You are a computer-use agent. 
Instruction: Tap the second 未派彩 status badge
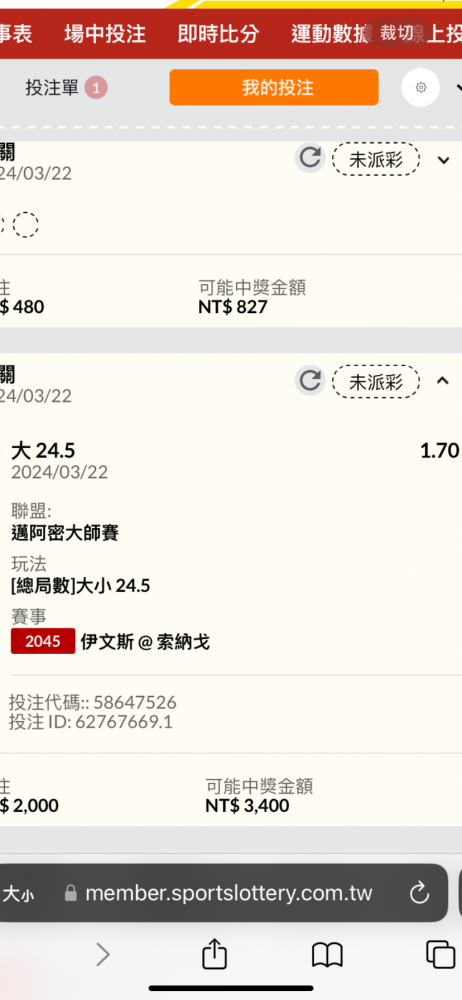click(376, 382)
